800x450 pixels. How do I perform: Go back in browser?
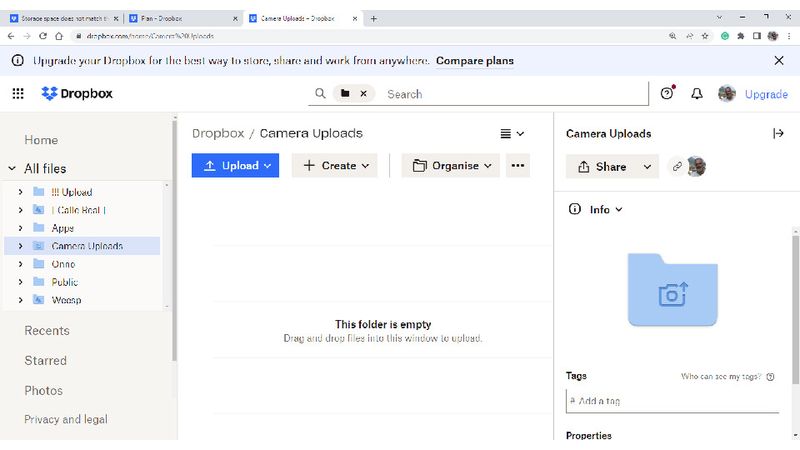(x=11, y=36)
